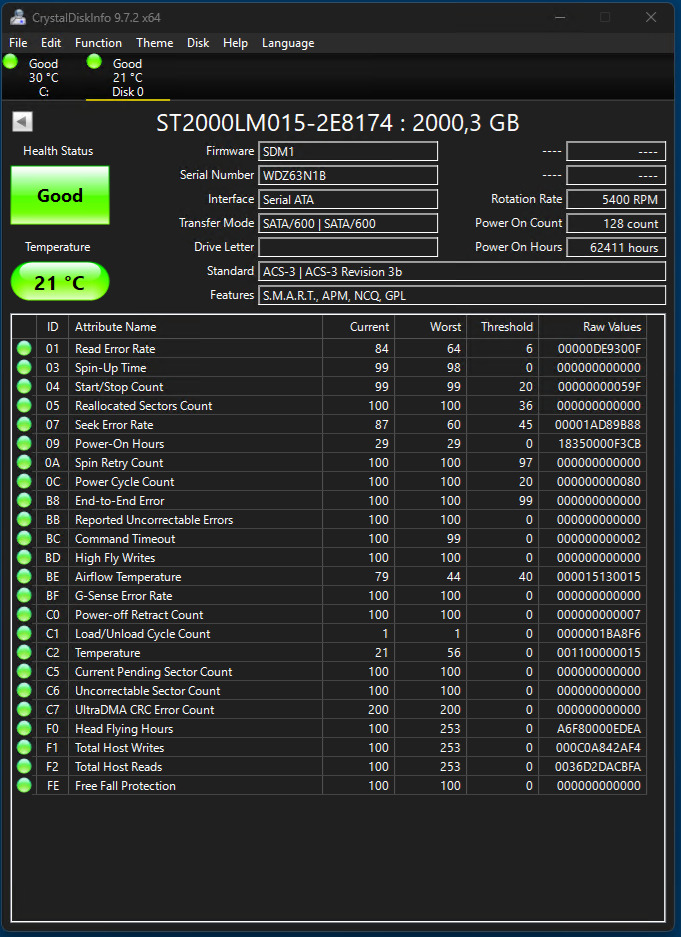Click the Firmware field showing SDM1

[348, 151]
